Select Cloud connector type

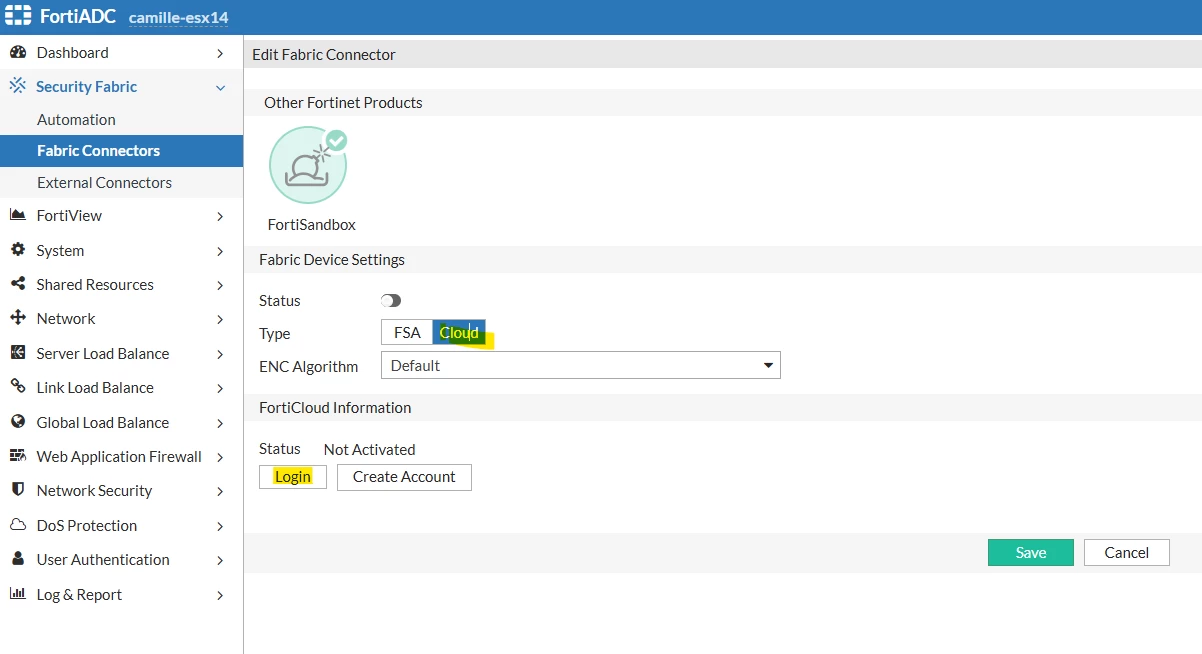point(459,333)
